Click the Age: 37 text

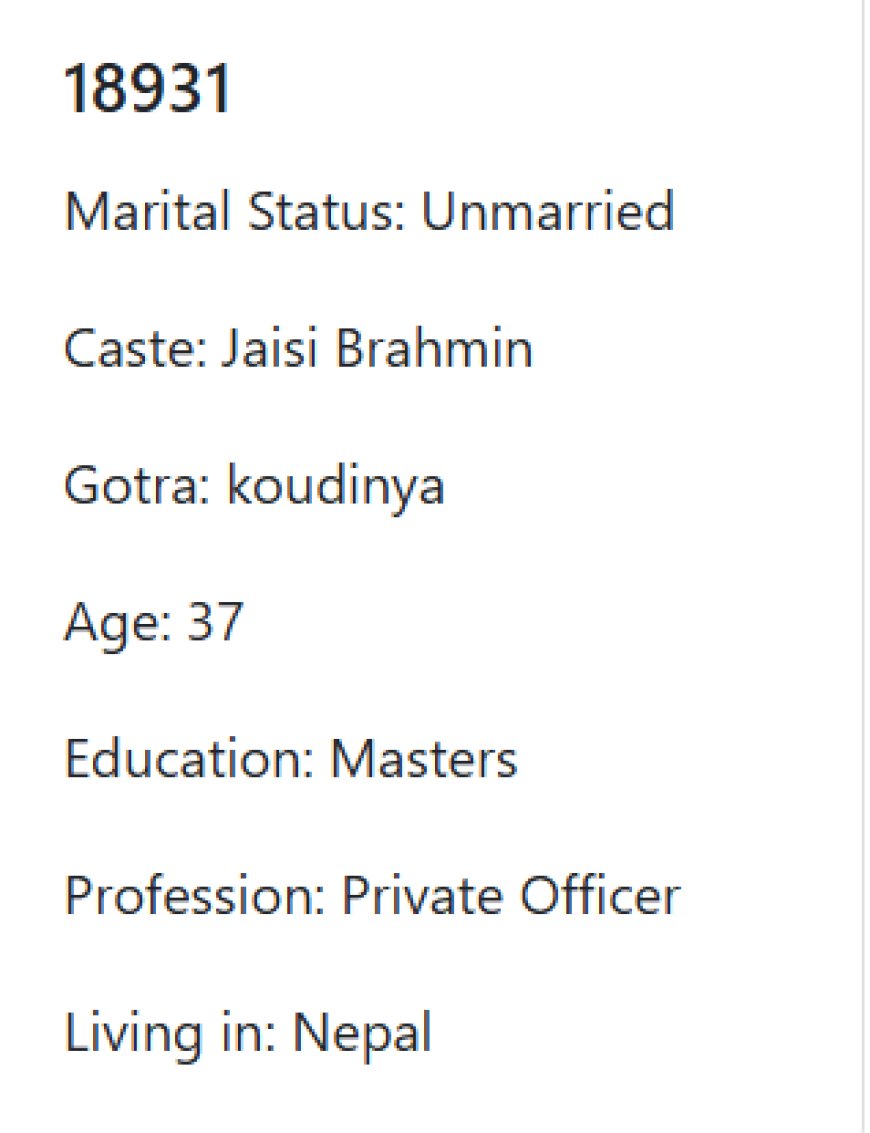(153, 623)
